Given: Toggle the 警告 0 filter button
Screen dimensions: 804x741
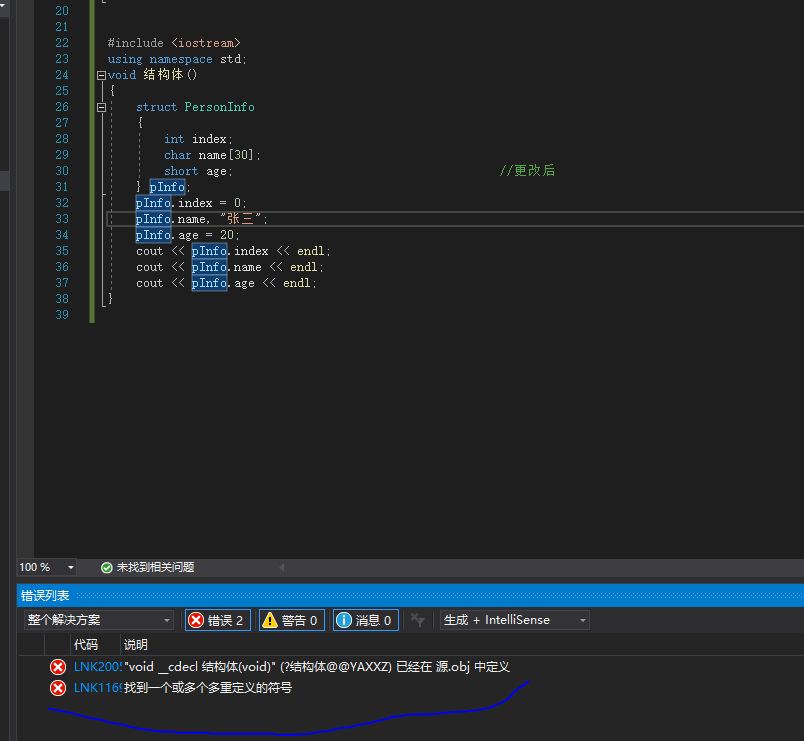Looking at the screenshot, I should tap(291, 620).
